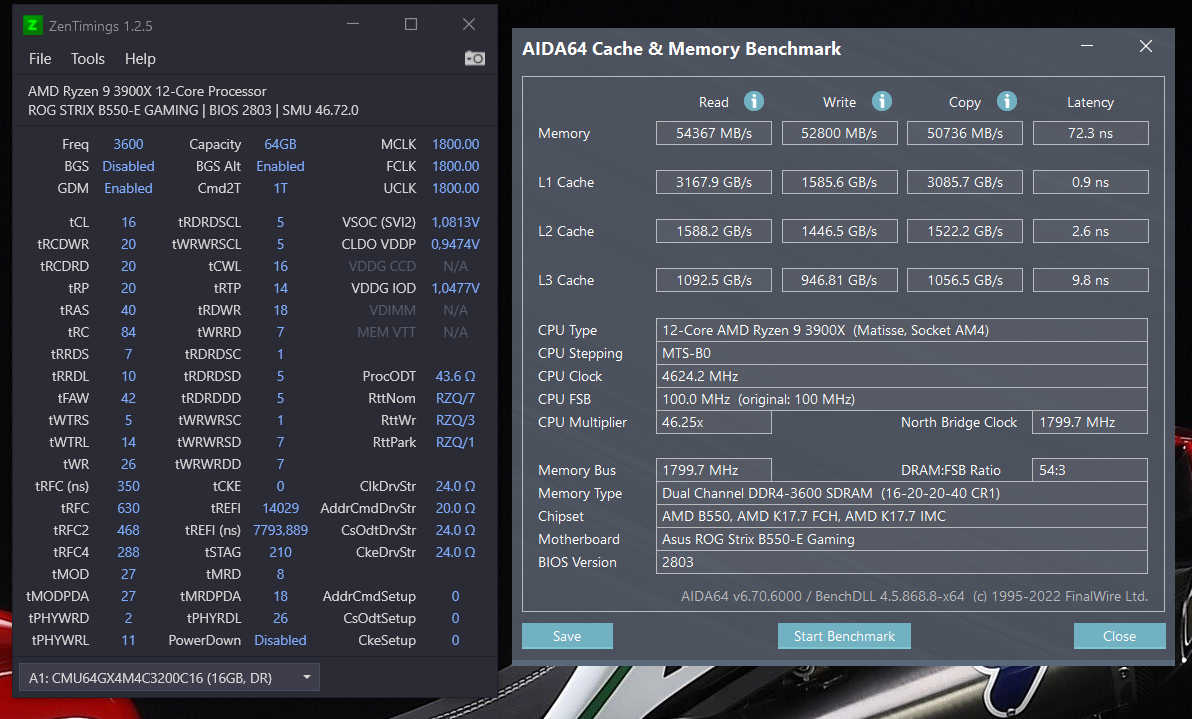Click the ROG STRIX B550-E GAMING board line

(193, 110)
